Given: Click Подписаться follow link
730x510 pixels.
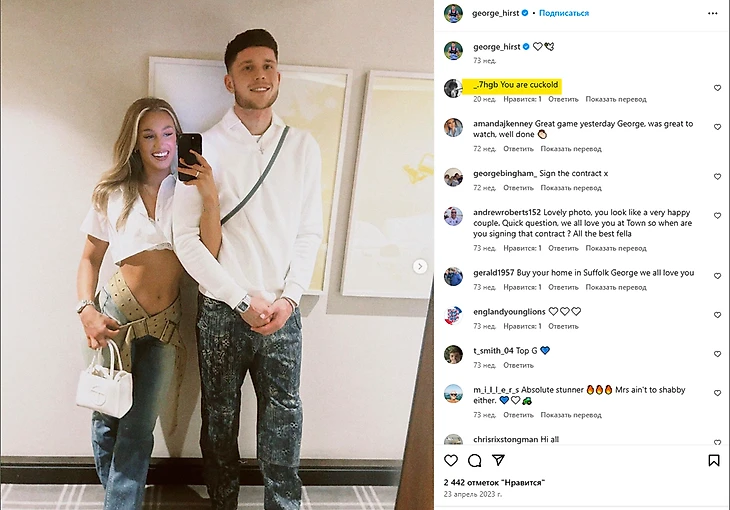Looking at the screenshot, I should [x=564, y=13].
